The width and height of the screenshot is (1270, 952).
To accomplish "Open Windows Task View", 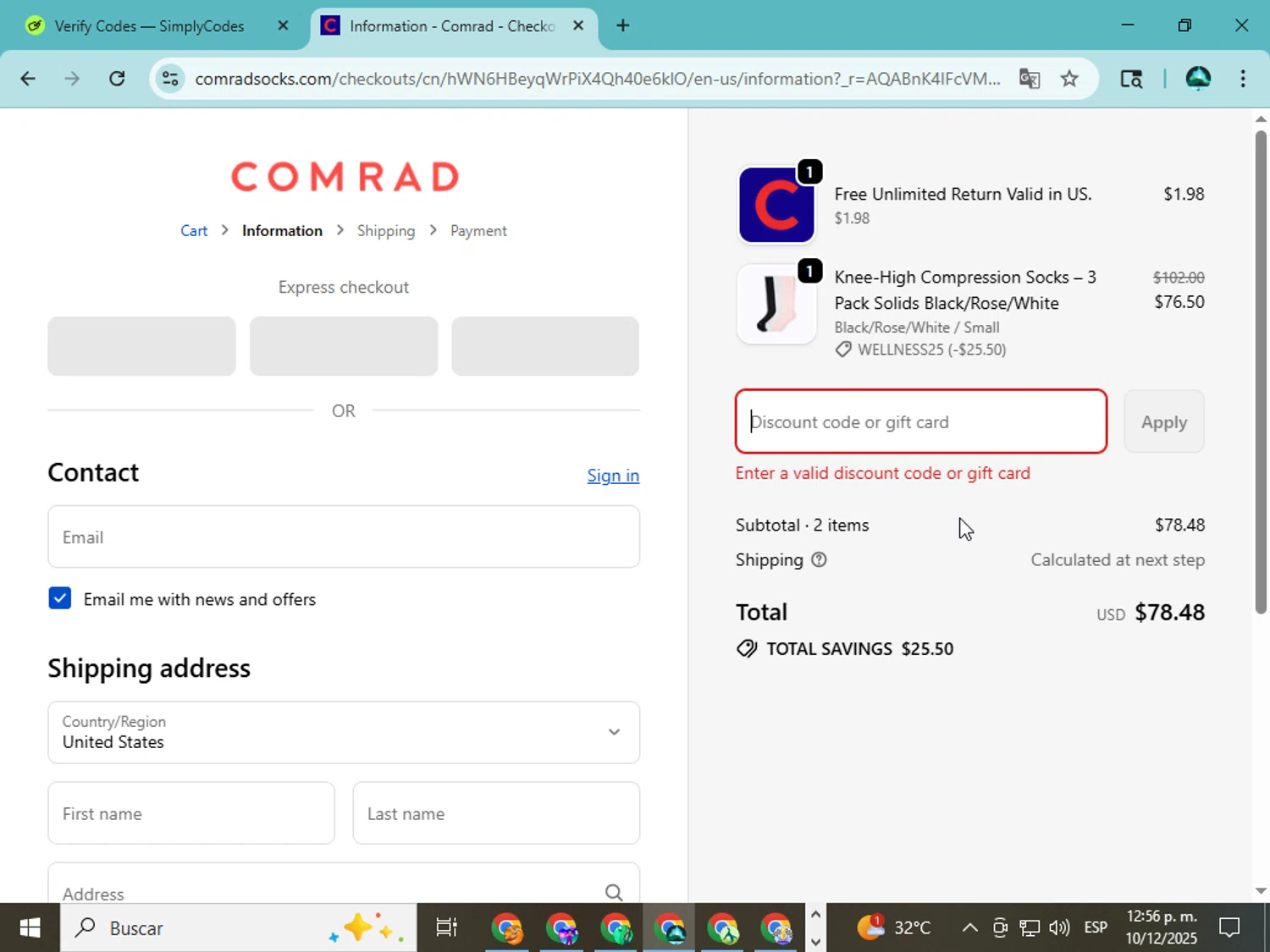I will coord(446,928).
